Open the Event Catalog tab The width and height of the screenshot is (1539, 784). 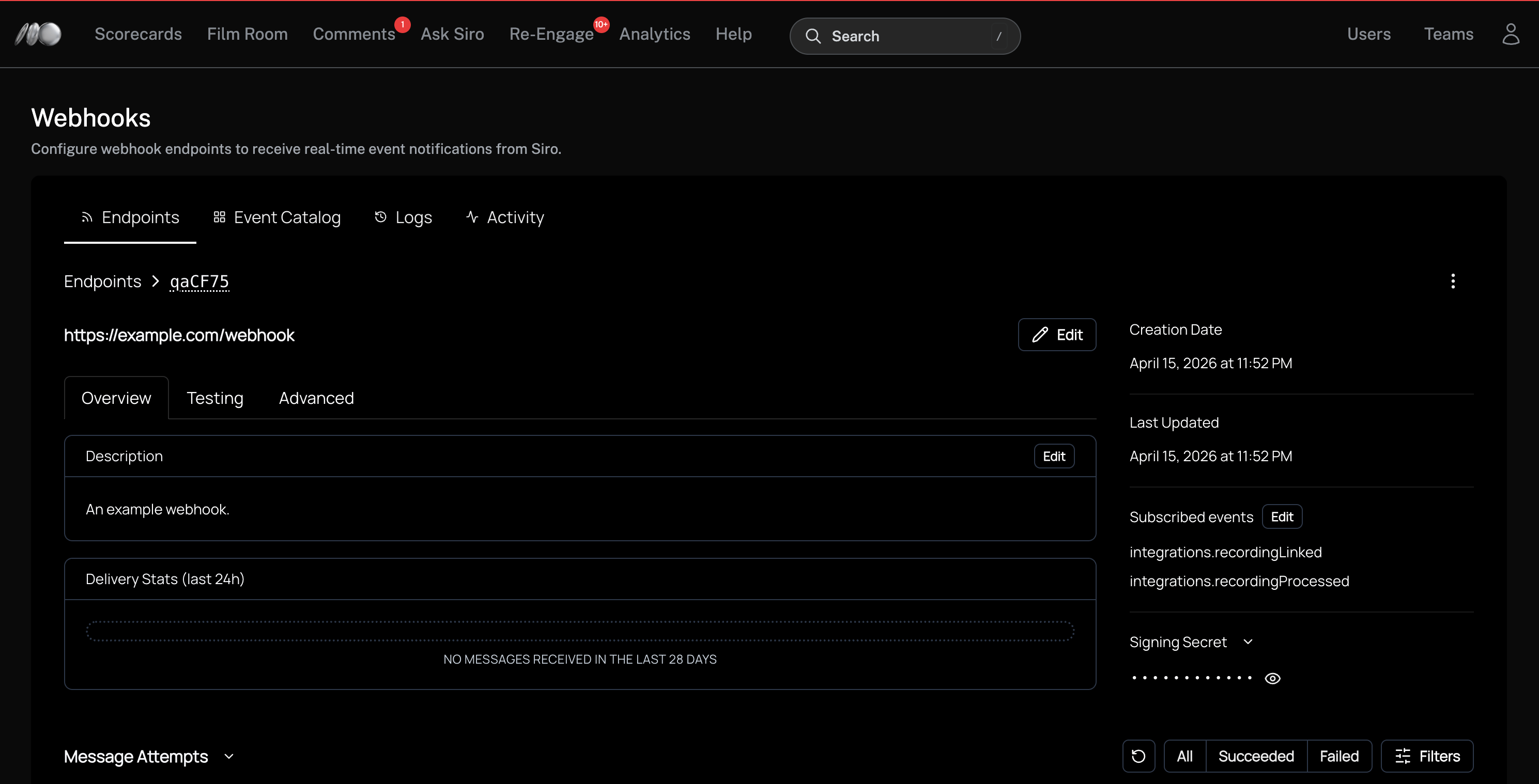277,217
